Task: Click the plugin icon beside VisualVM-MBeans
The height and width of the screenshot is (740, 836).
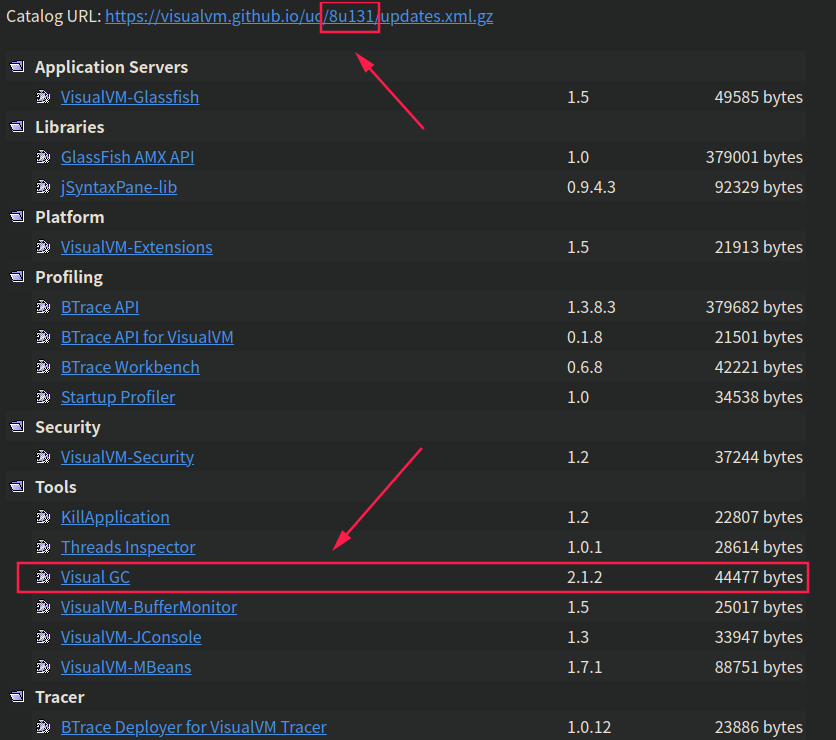Action: pyautogui.click(x=43, y=667)
